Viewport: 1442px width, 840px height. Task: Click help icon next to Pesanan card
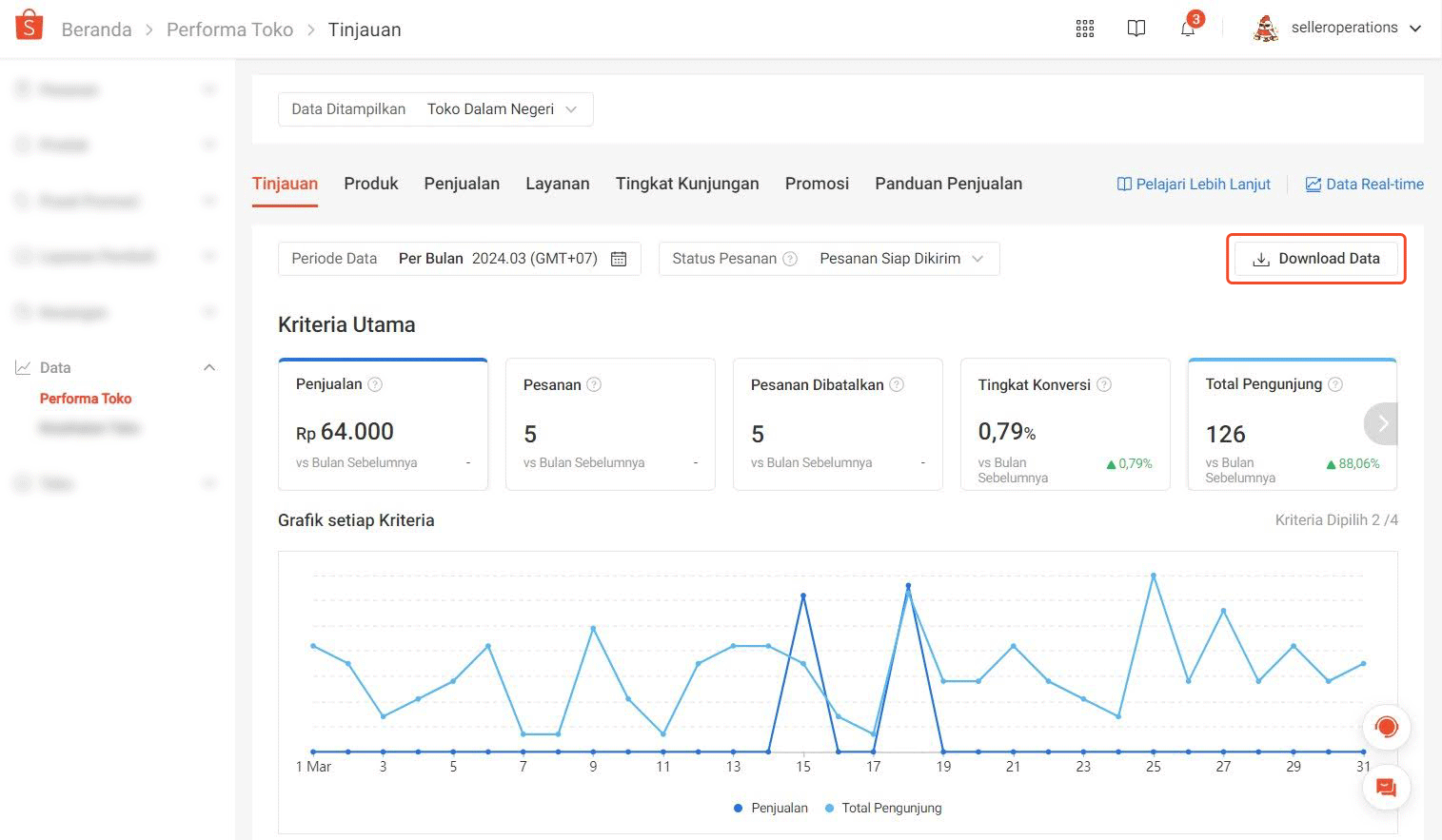[x=594, y=384]
